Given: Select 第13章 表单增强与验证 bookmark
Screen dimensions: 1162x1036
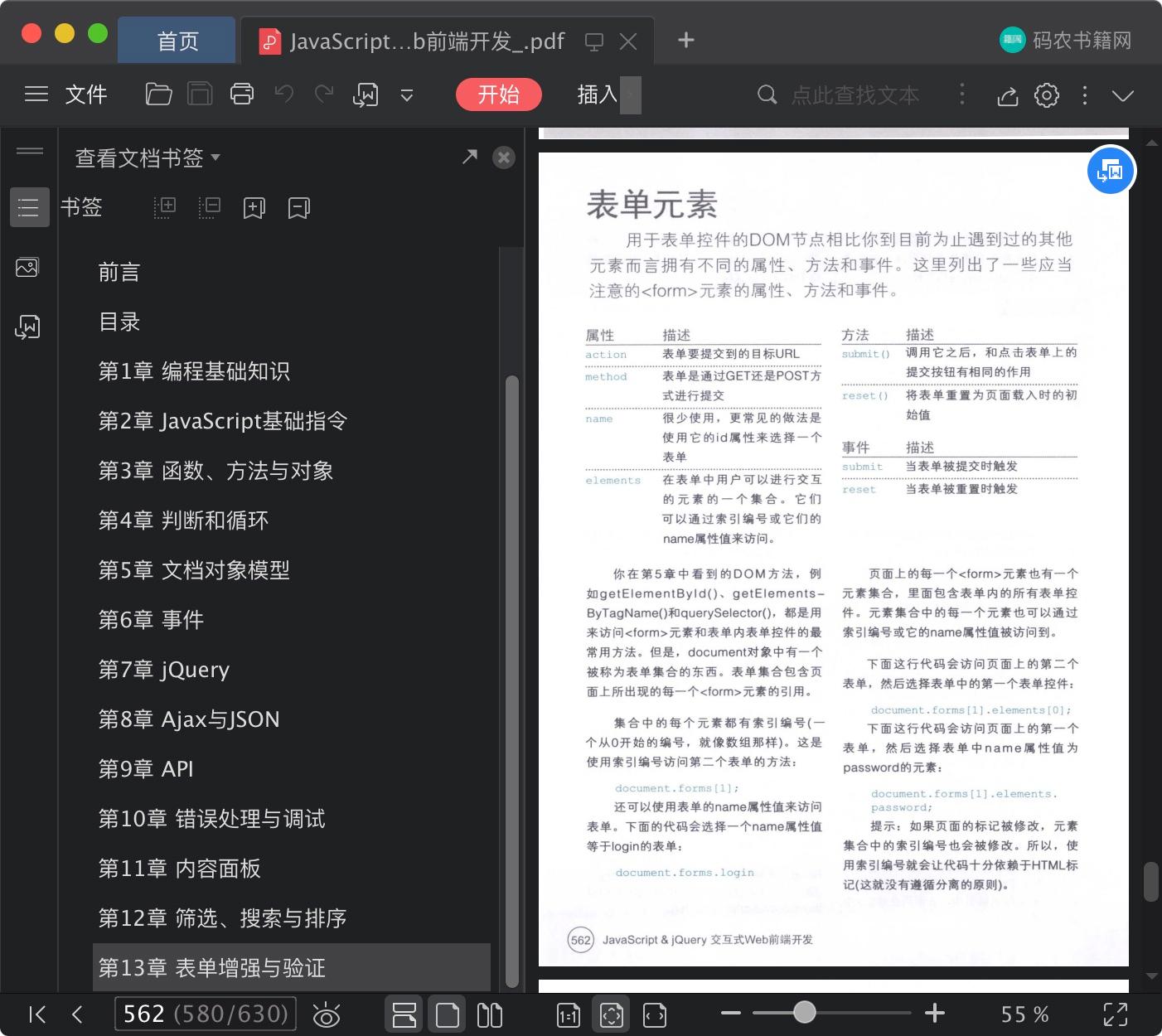Looking at the screenshot, I should 291,967.
